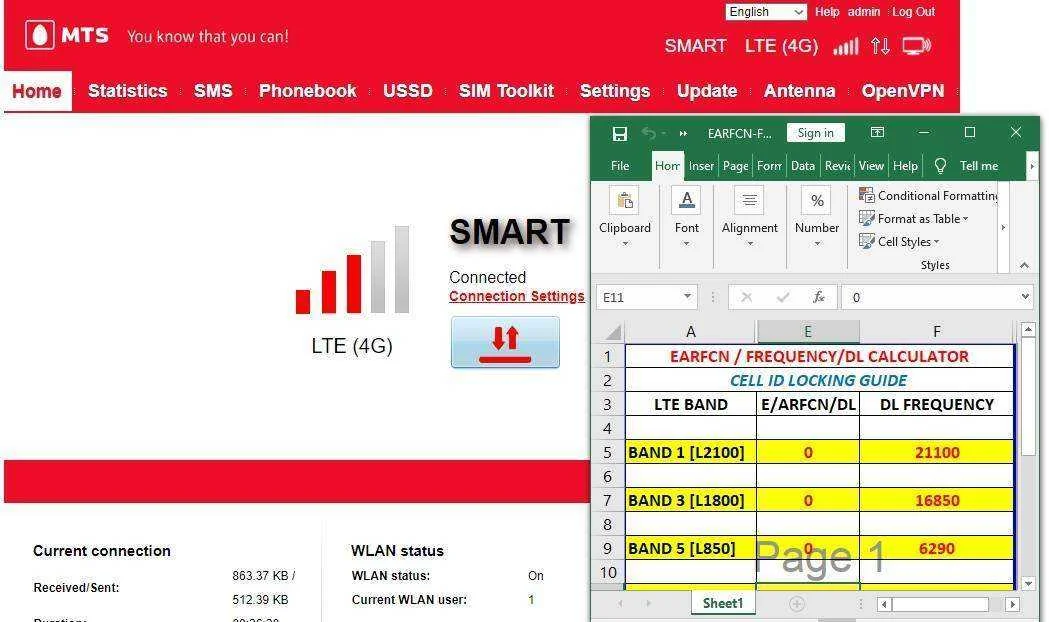
Task: Switch to Excel Formulas ribbon tab
Action: coord(769,166)
